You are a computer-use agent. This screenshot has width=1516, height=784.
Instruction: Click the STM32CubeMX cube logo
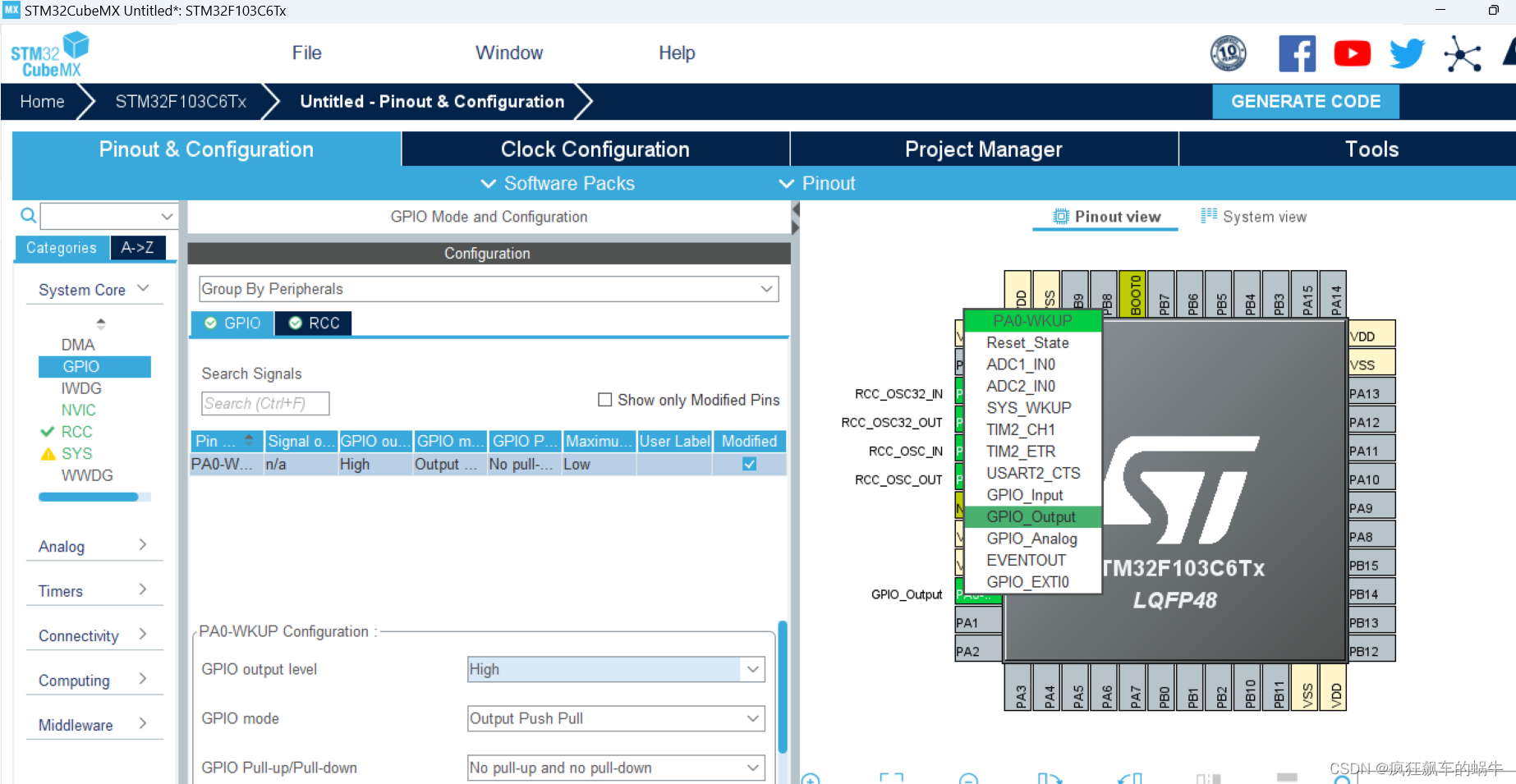[50, 54]
